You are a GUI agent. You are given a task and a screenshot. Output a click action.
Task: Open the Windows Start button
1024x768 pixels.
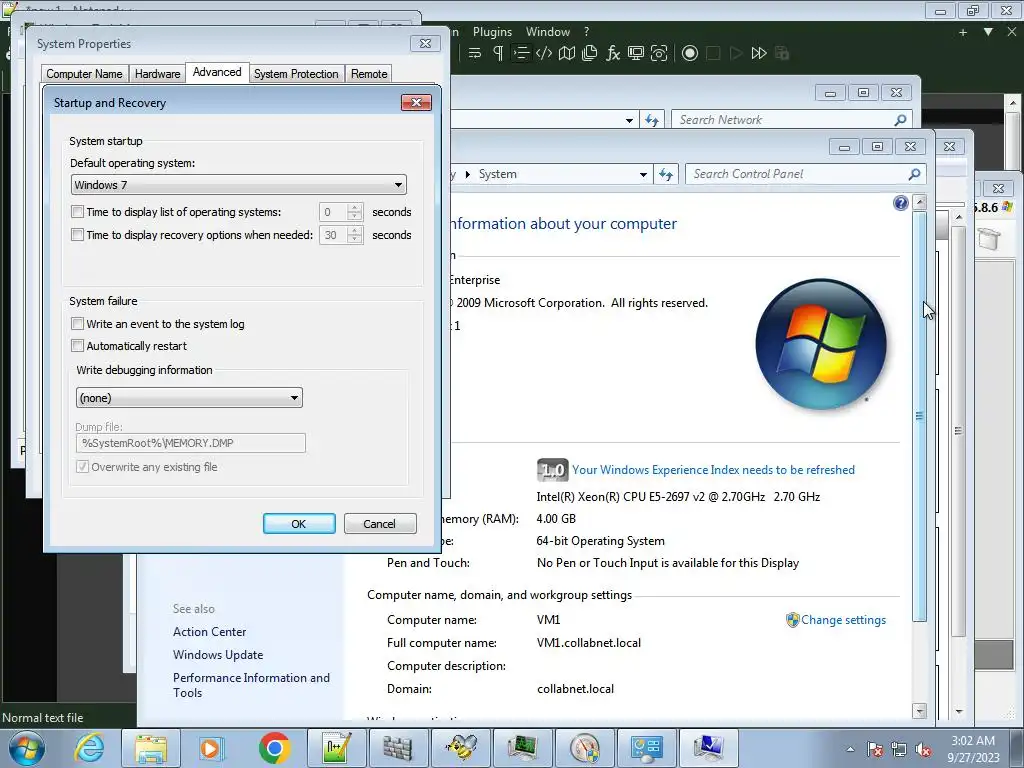[26, 748]
